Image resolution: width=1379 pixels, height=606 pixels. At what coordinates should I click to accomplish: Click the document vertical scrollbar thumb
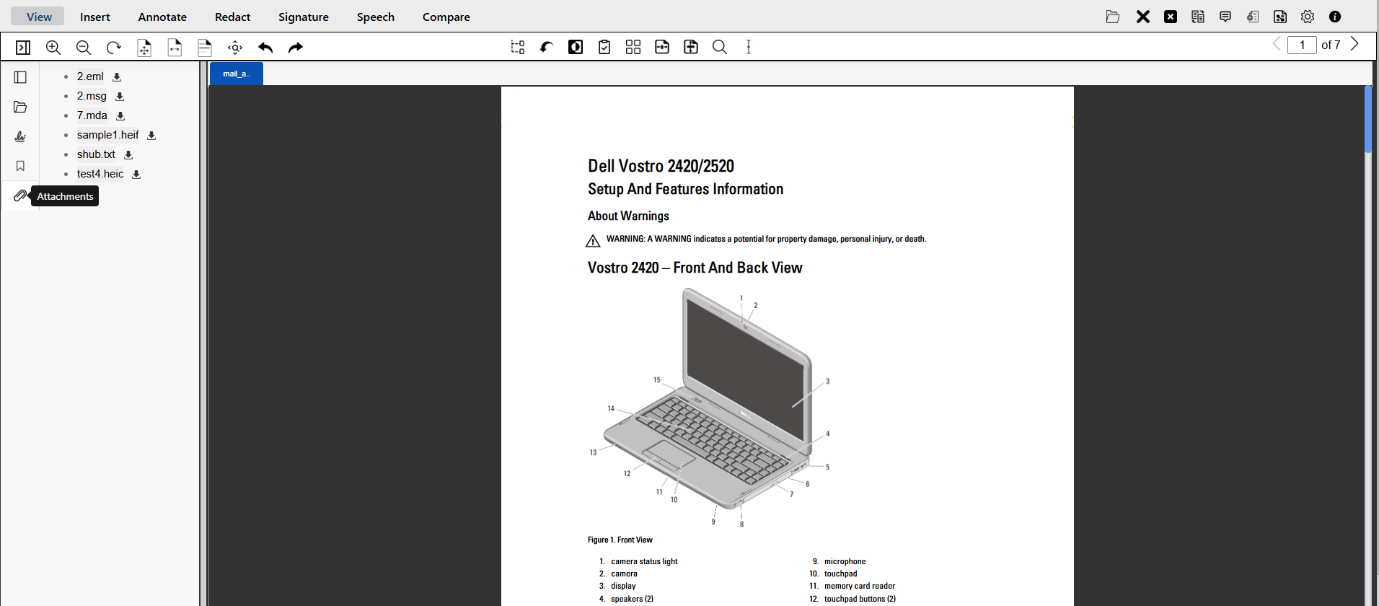pyautogui.click(x=1368, y=119)
